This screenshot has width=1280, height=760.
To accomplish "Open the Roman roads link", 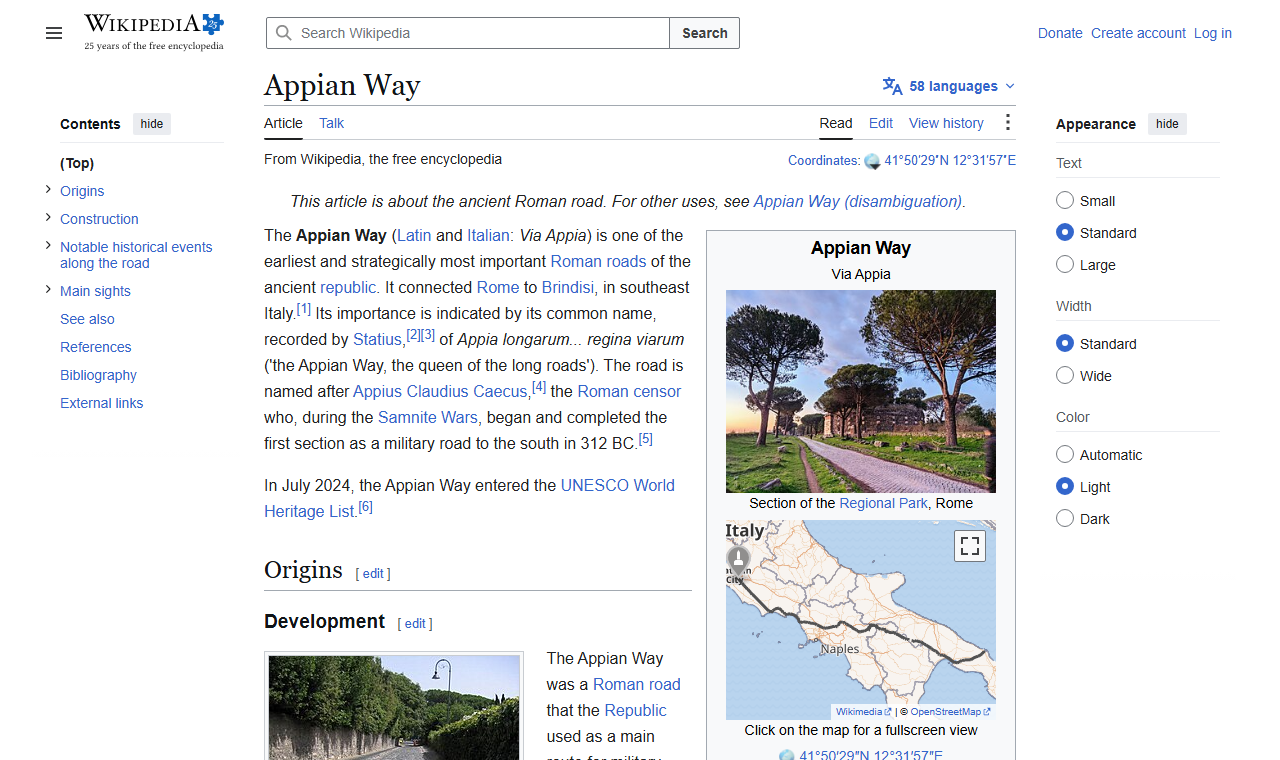I will click(598, 261).
